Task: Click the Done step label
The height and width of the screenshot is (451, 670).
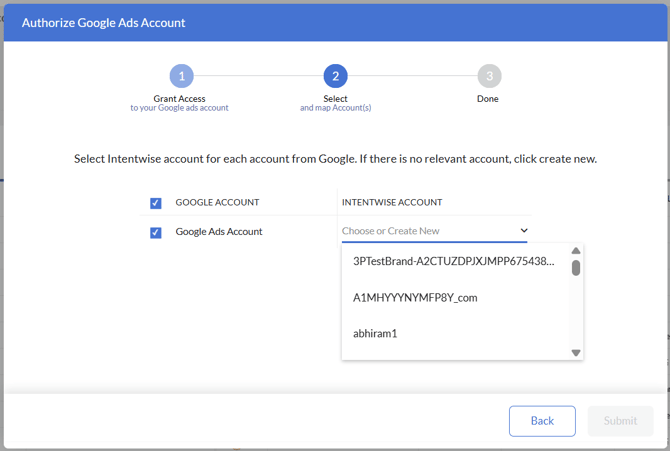Action: (x=488, y=99)
